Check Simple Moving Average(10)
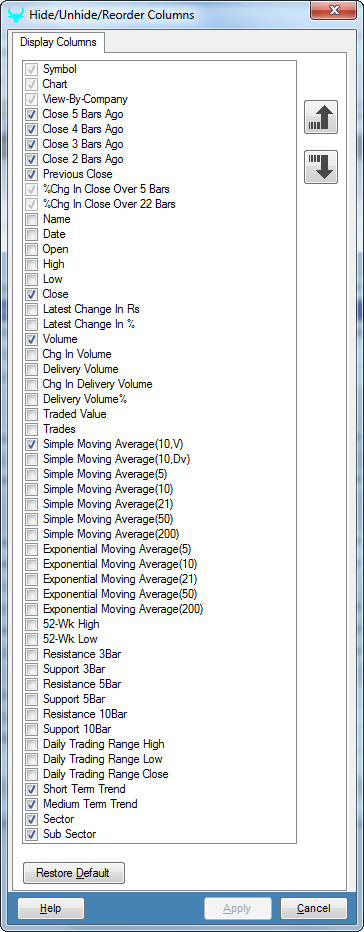The image size is (364, 932). (x=32, y=489)
